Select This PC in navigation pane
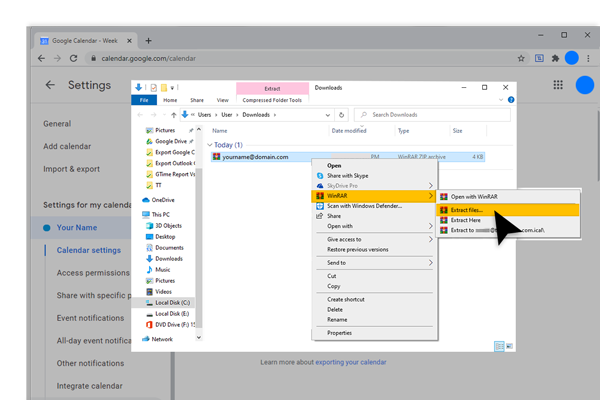 coord(156,214)
